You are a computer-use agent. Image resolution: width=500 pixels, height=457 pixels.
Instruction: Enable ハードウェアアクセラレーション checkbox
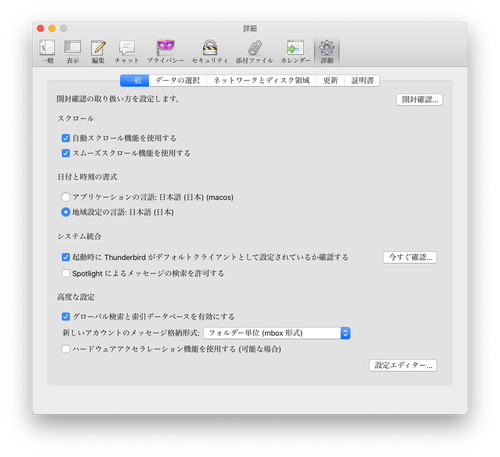[66, 349]
